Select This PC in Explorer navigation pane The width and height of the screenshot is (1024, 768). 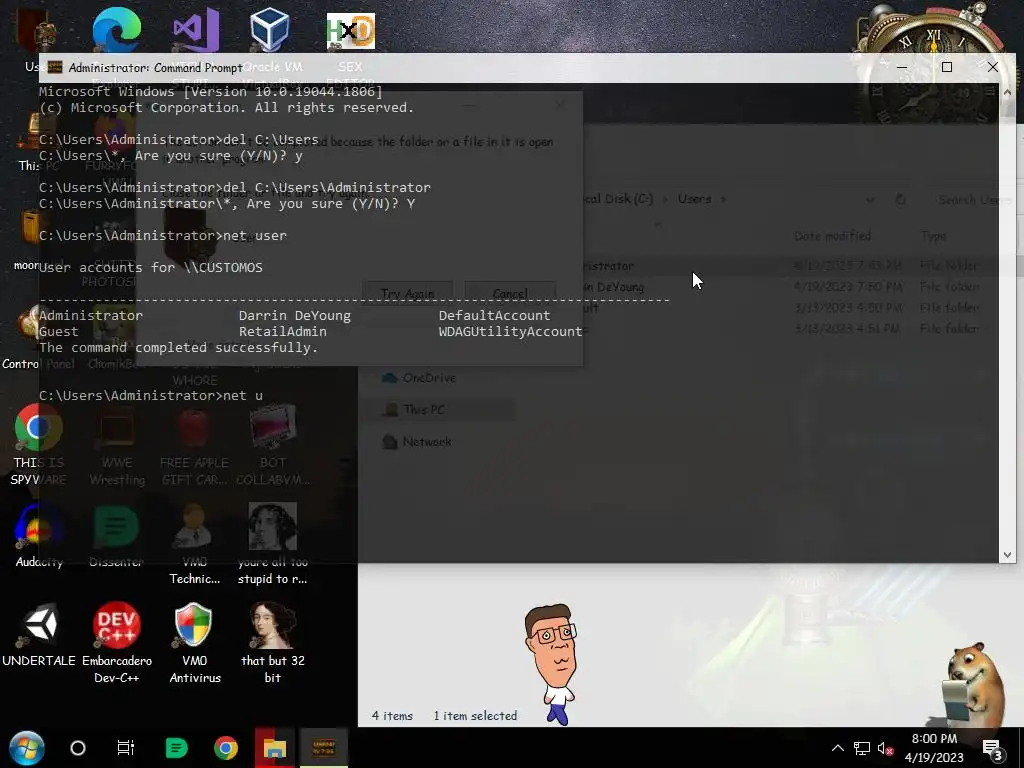[x=423, y=409]
